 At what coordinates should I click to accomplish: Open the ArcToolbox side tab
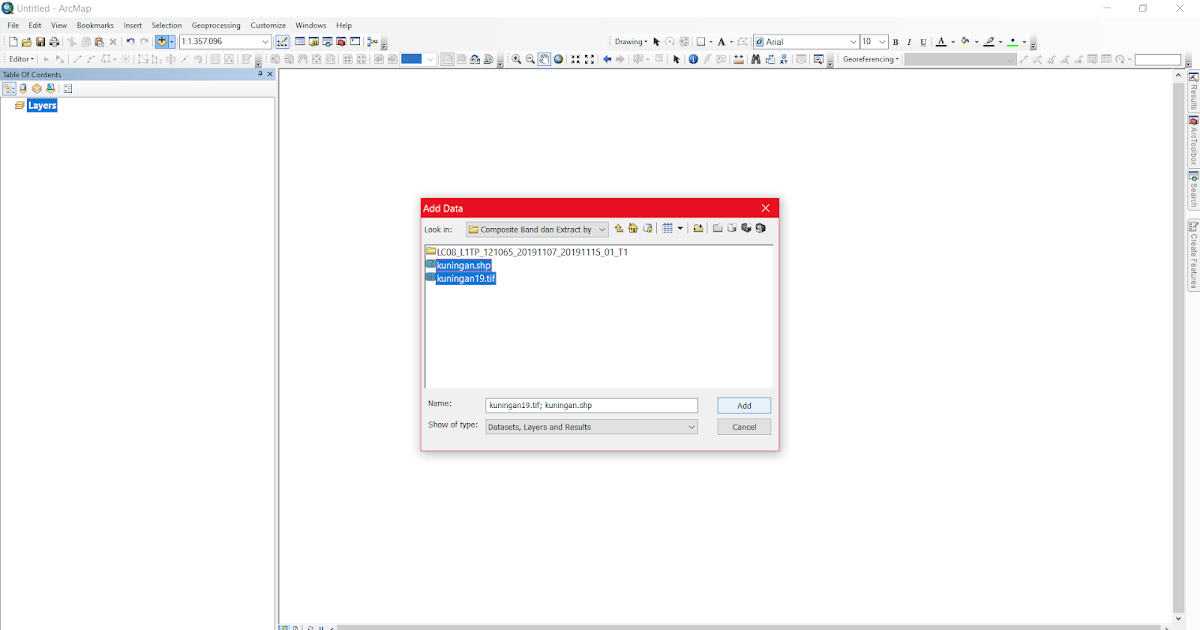(x=1193, y=141)
